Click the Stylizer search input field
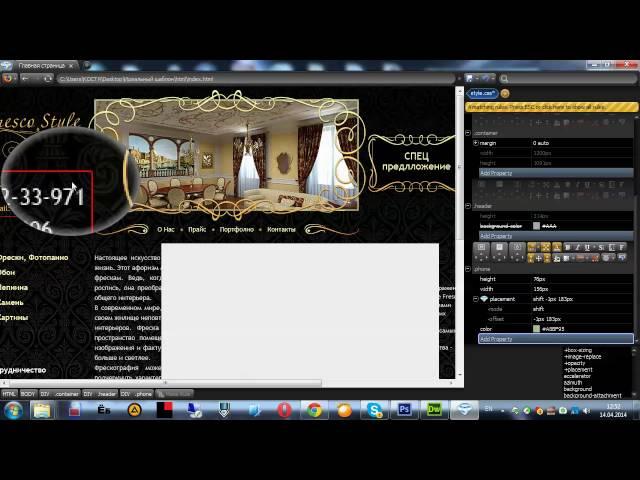The image size is (640, 480). [x=571, y=78]
